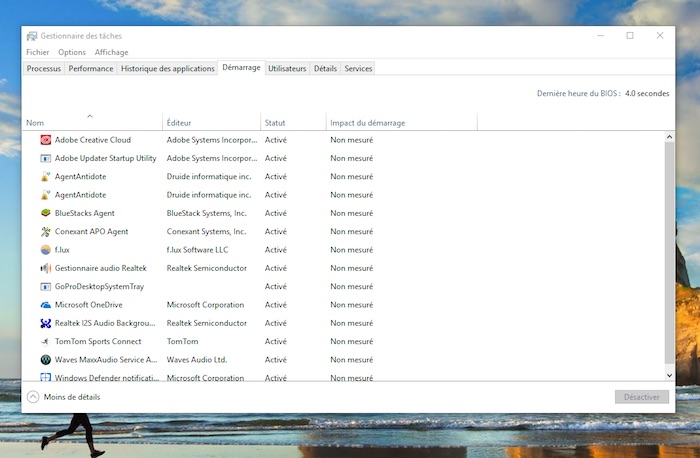Open the Fichier menu
Image resolution: width=700 pixels, height=458 pixels.
(x=38, y=52)
